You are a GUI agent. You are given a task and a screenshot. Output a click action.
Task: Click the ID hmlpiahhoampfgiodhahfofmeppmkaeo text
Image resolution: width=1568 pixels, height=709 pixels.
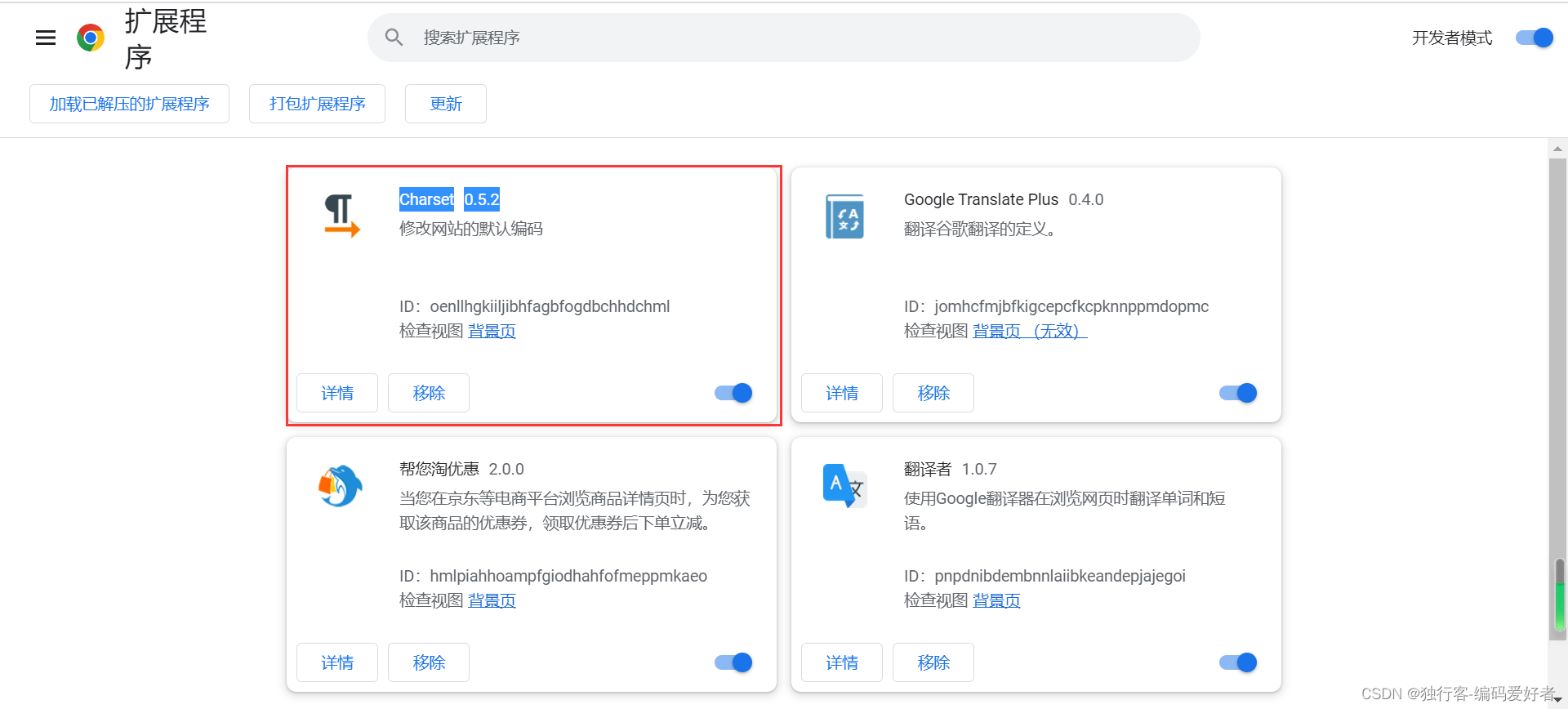click(x=568, y=576)
